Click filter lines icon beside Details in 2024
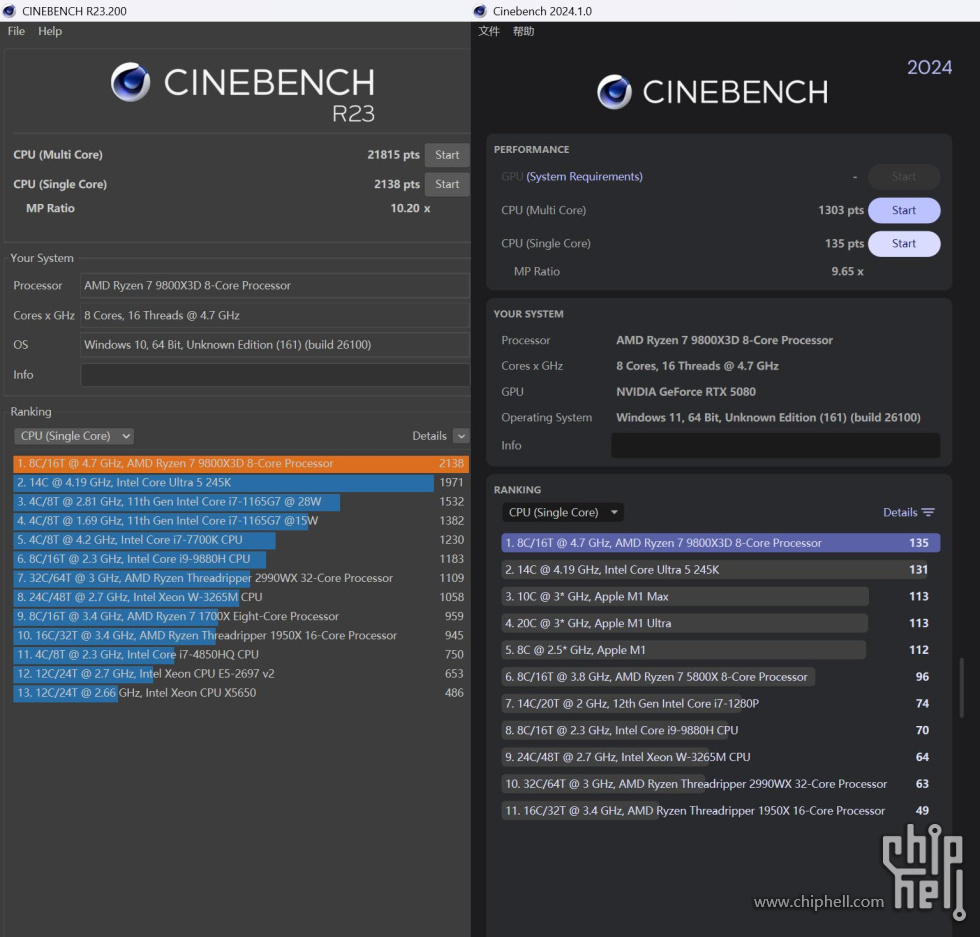The height and width of the screenshot is (937, 980). click(x=929, y=512)
